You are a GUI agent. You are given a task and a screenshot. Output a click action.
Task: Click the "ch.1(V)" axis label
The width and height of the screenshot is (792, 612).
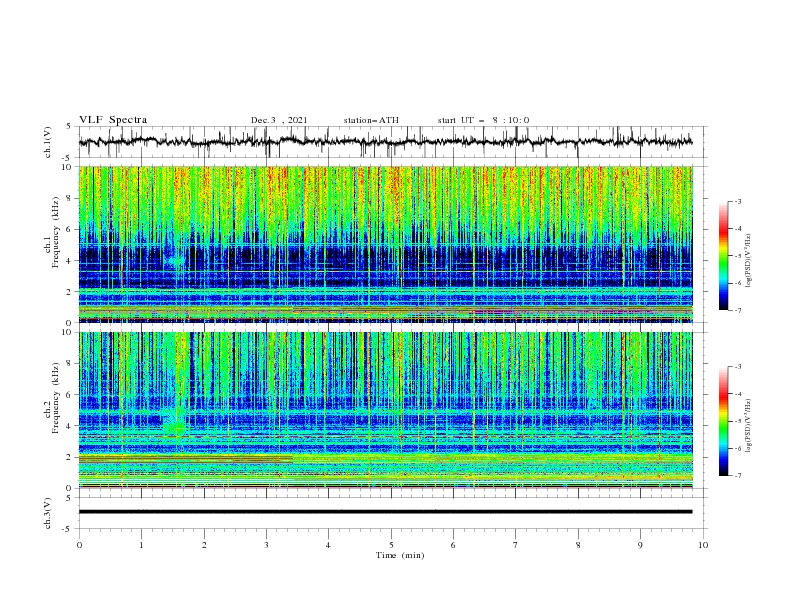pyautogui.click(x=48, y=142)
